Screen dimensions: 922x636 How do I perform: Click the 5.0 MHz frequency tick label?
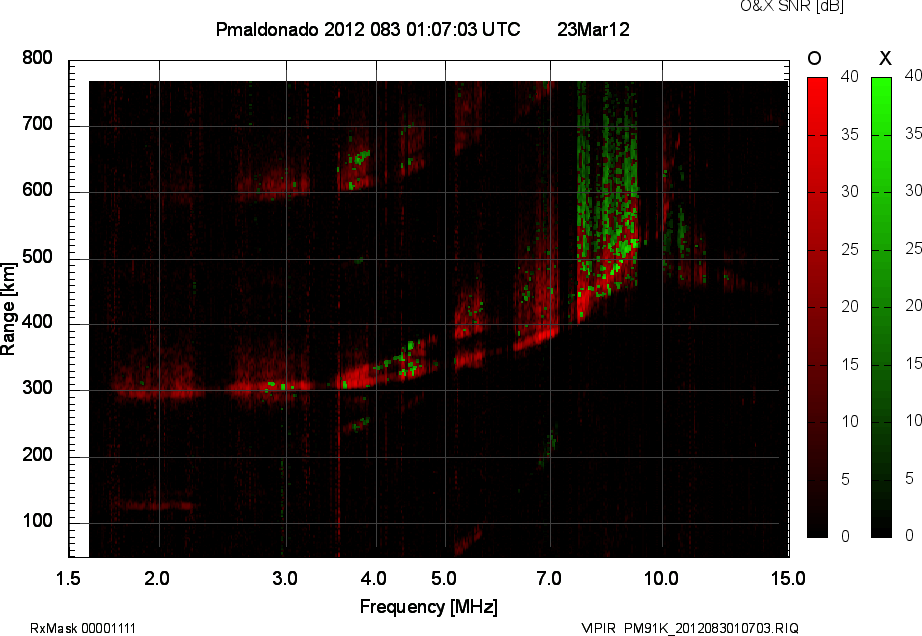coord(443,578)
